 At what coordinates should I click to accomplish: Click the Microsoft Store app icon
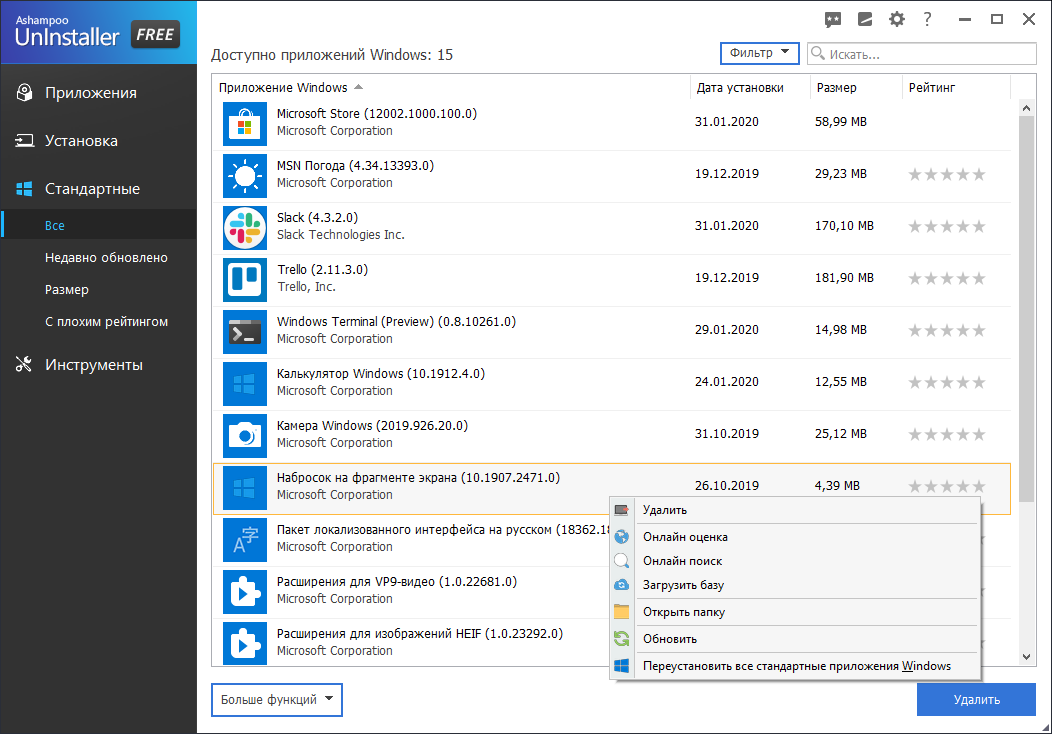point(245,124)
